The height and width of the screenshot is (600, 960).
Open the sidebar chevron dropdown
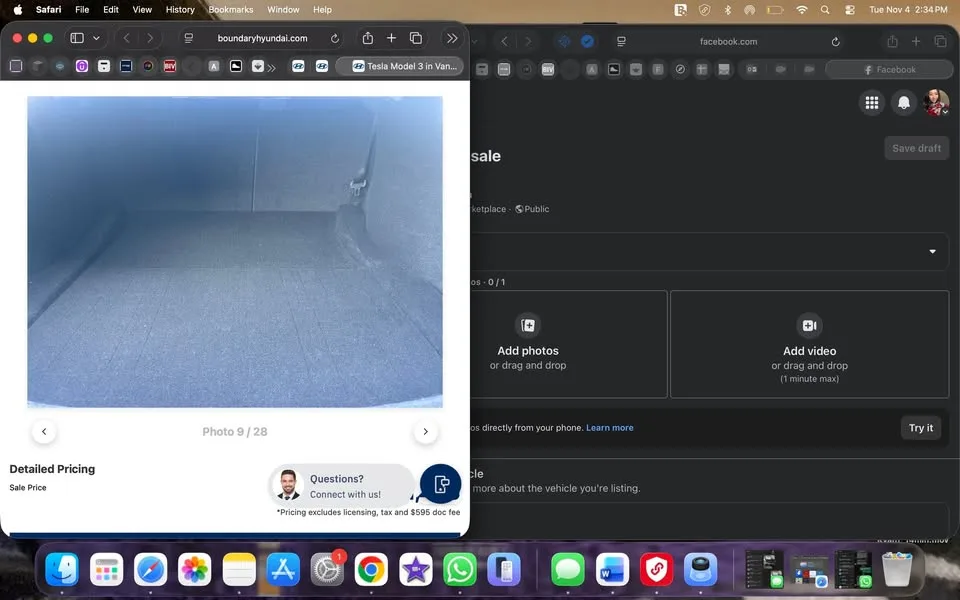(96, 38)
